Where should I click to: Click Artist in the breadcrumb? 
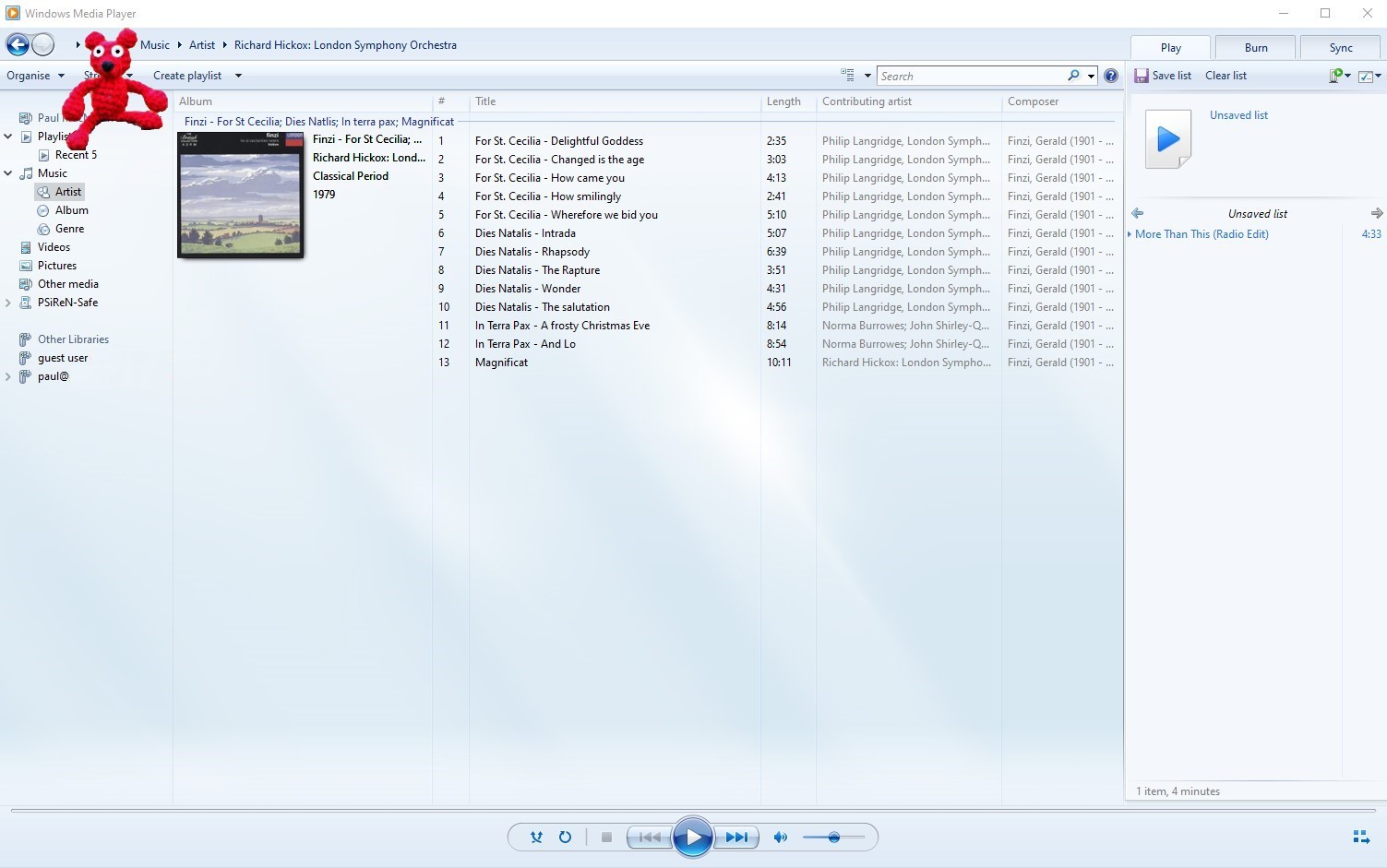point(202,45)
